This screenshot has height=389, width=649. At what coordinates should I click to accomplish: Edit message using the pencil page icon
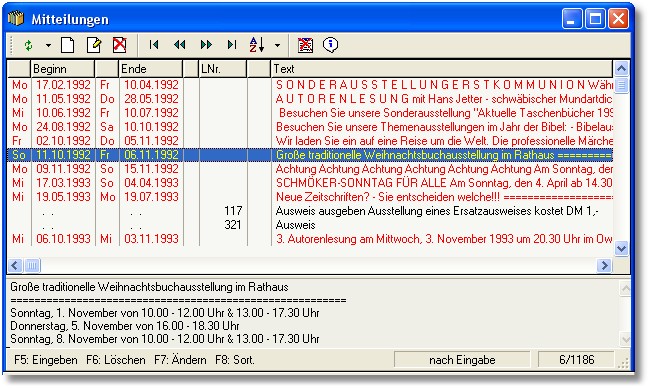click(x=94, y=45)
